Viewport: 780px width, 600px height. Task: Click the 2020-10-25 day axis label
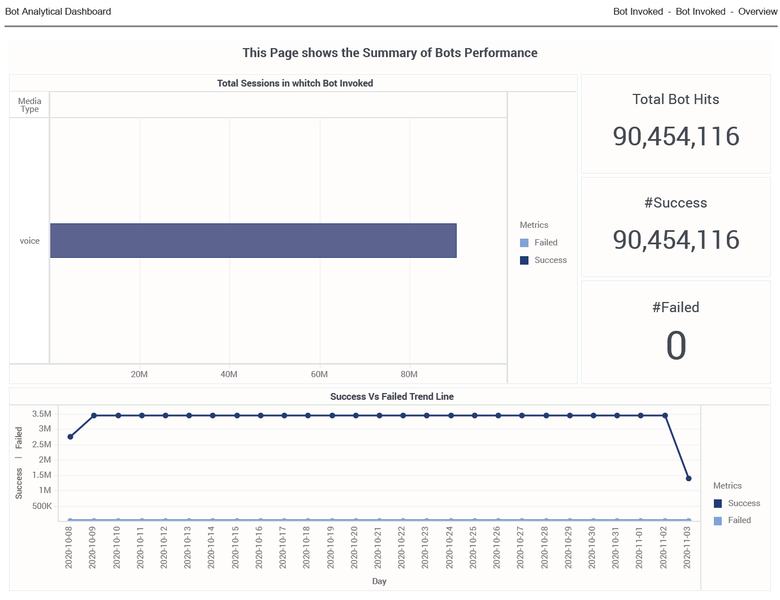[x=473, y=548]
